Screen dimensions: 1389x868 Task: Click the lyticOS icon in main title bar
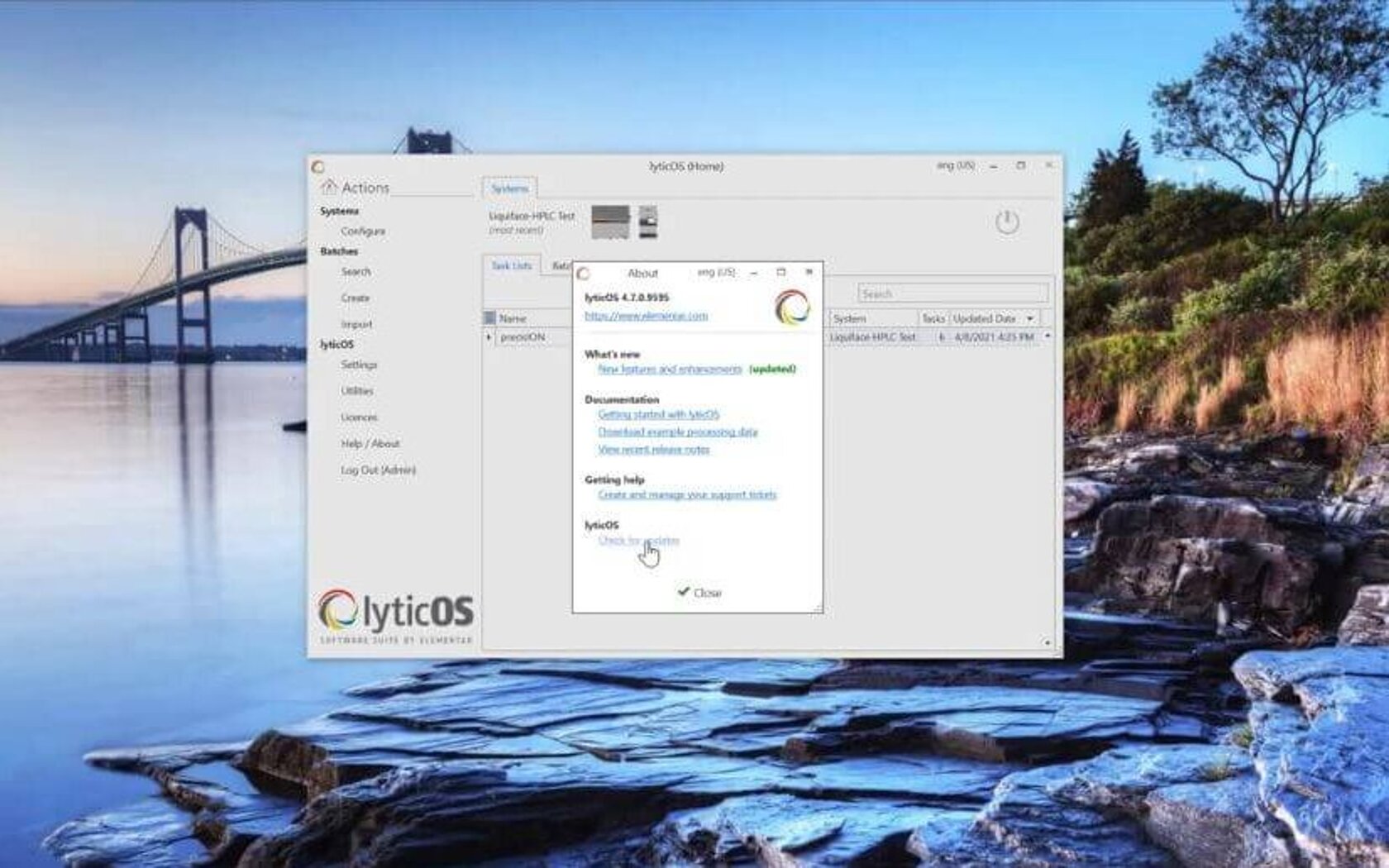pos(318,167)
